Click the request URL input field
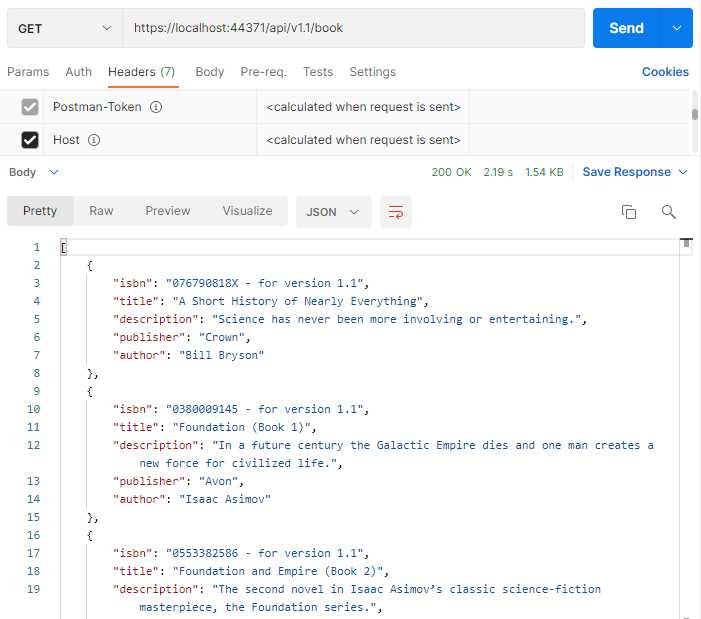This screenshot has width=701, height=619. click(354, 28)
